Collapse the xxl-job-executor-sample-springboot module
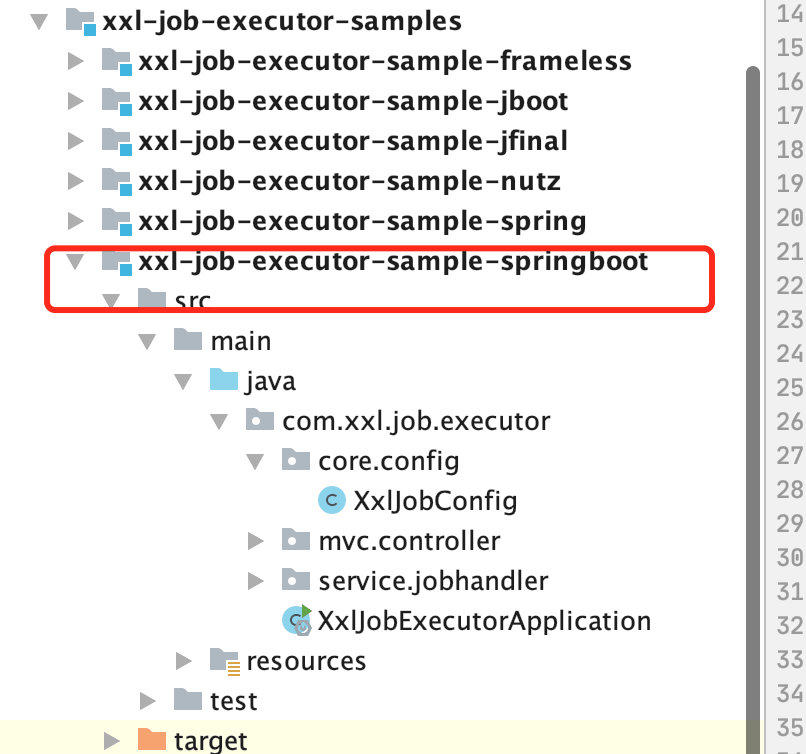Viewport: 806px width, 754px height. [76, 262]
